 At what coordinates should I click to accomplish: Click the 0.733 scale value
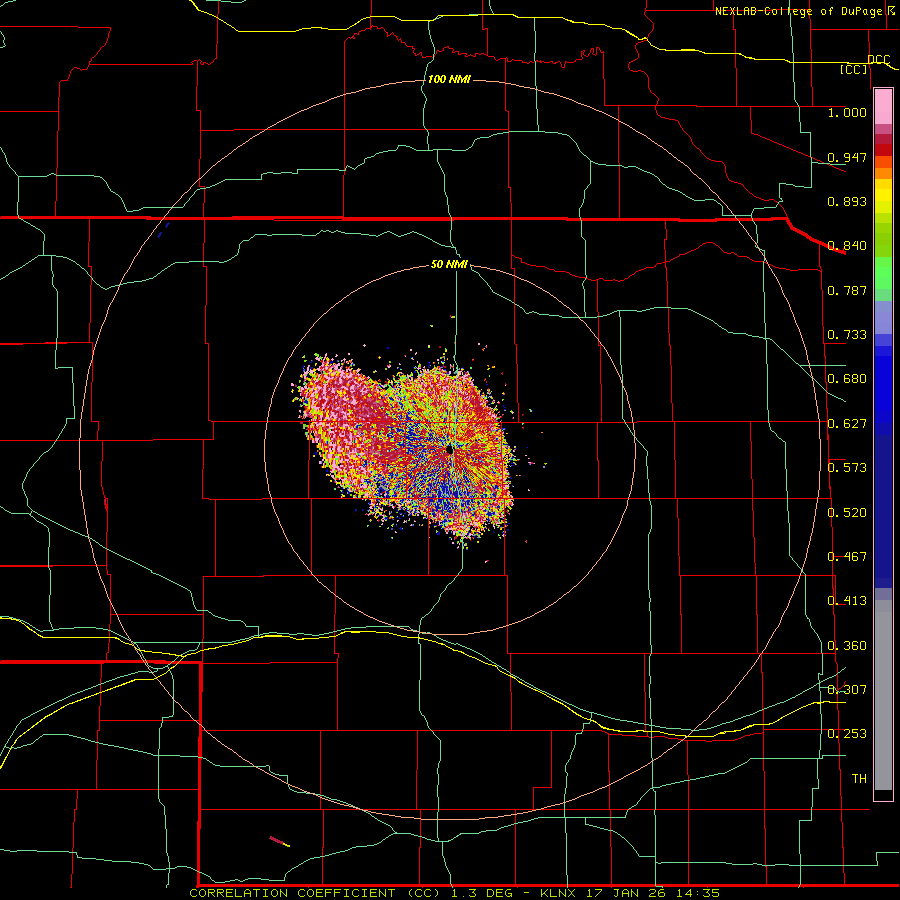(x=847, y=335)
